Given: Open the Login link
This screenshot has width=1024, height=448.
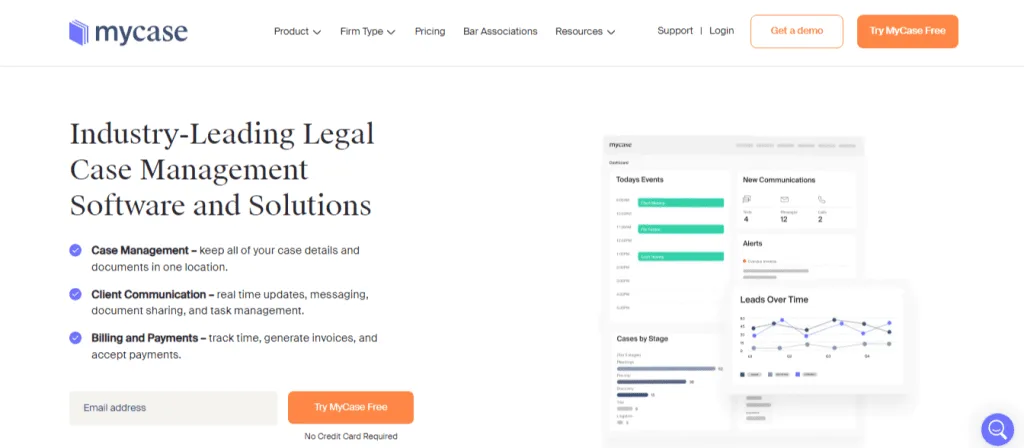Looking at the screenshot, I should click(722, 31).
